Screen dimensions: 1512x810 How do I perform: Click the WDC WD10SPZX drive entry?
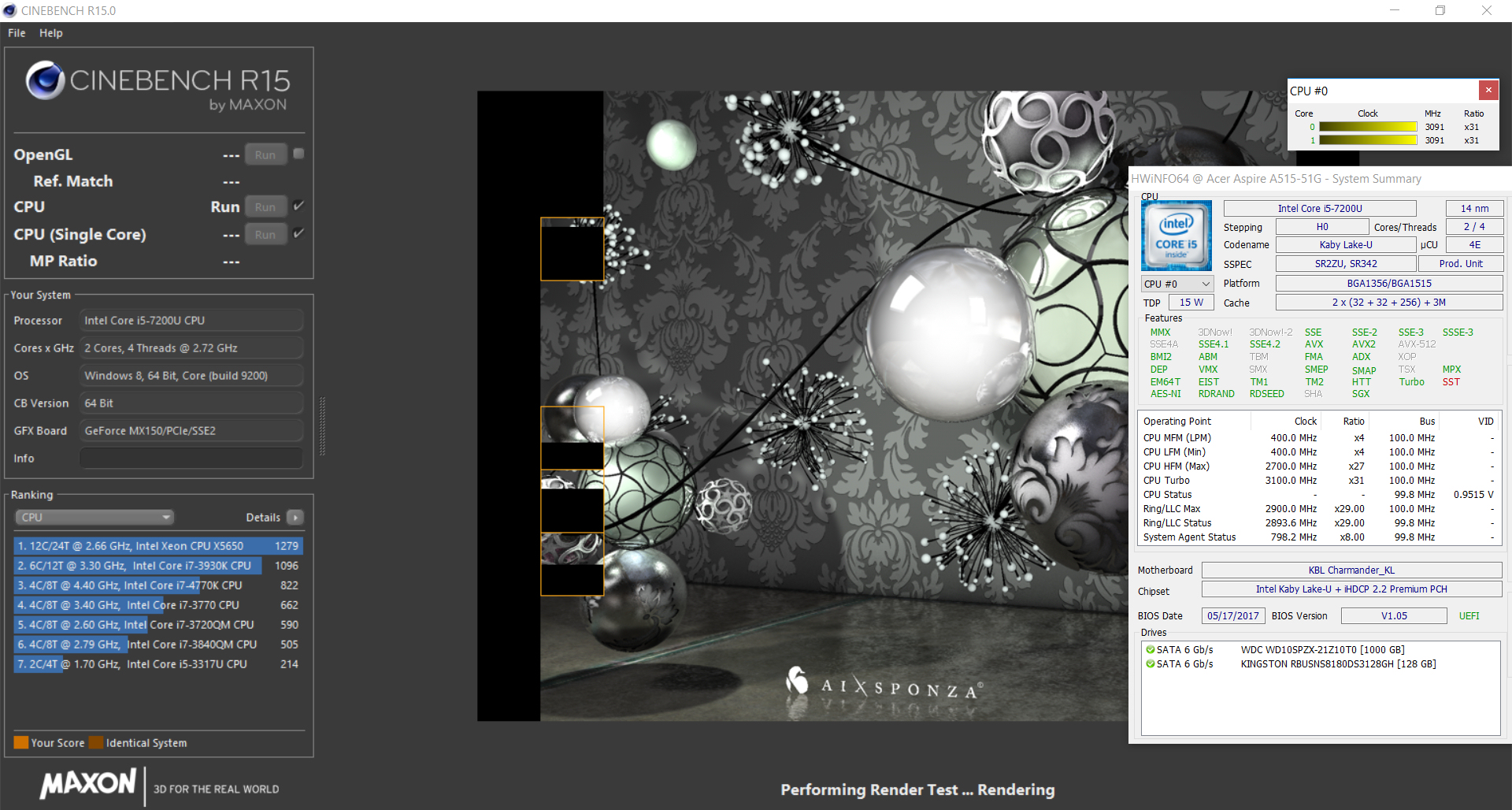pos(1322,650)
